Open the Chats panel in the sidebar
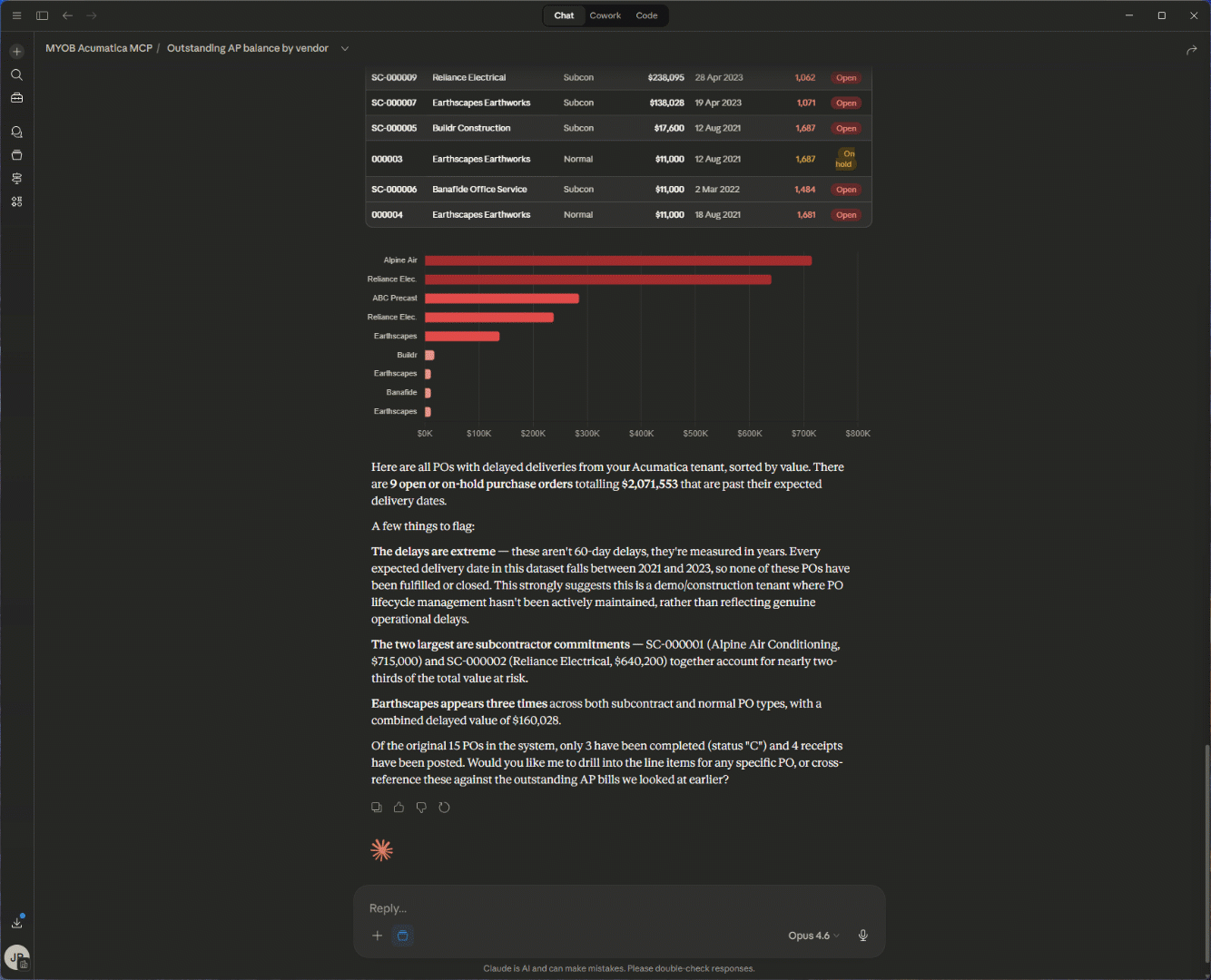The image size is (1211, 980). pyautogui.click(x=16, y=132)
